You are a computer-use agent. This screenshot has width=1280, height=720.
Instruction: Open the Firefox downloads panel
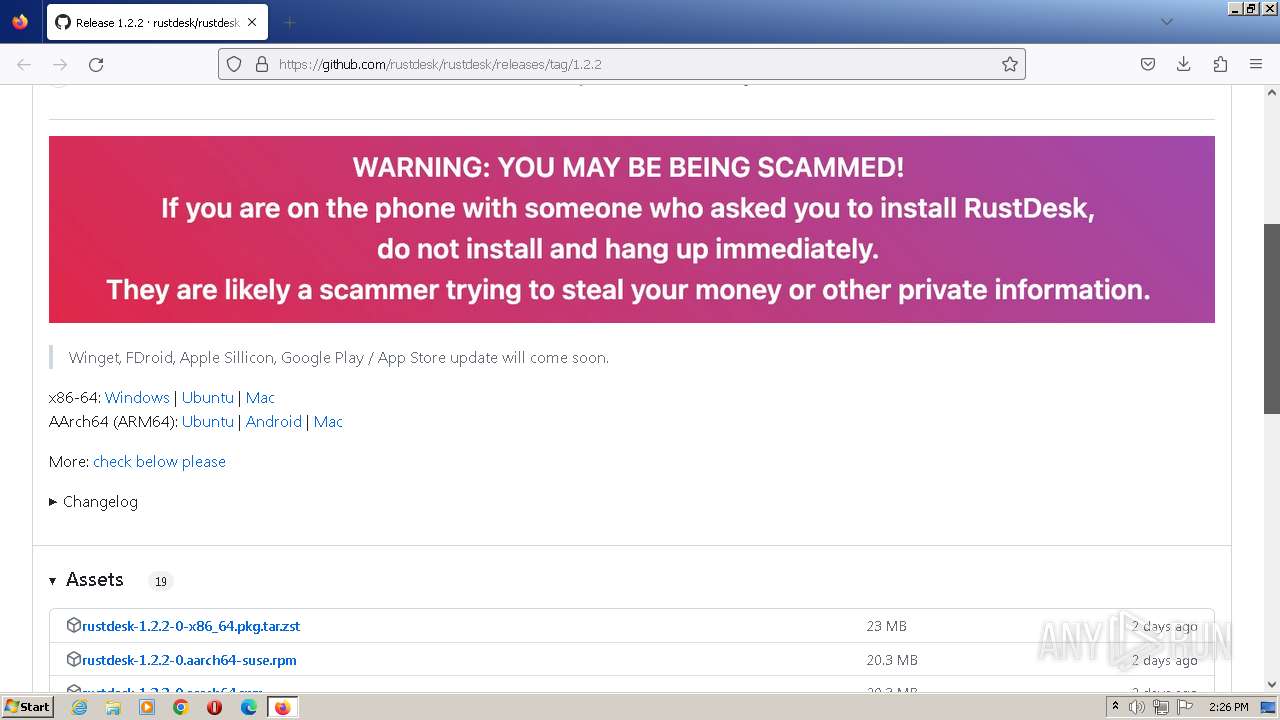click(x=1184, y=64)
